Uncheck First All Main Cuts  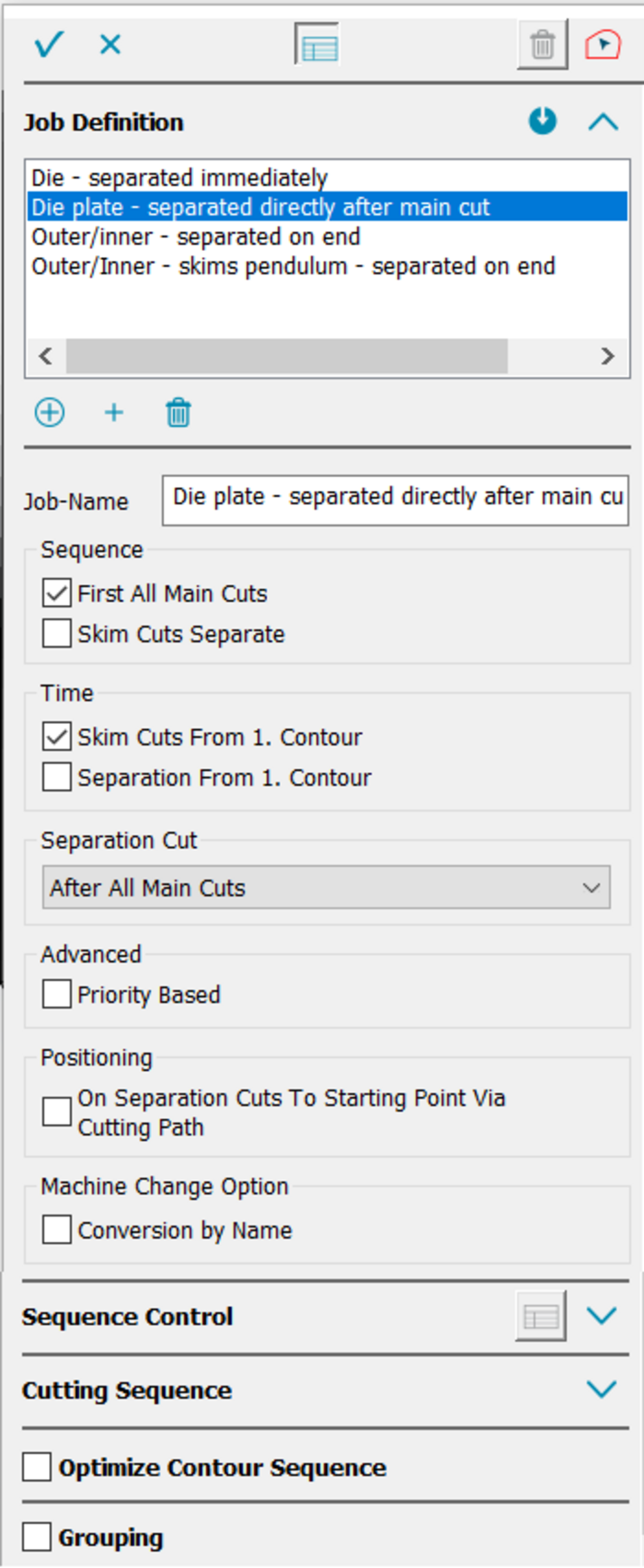pos(57,593)
